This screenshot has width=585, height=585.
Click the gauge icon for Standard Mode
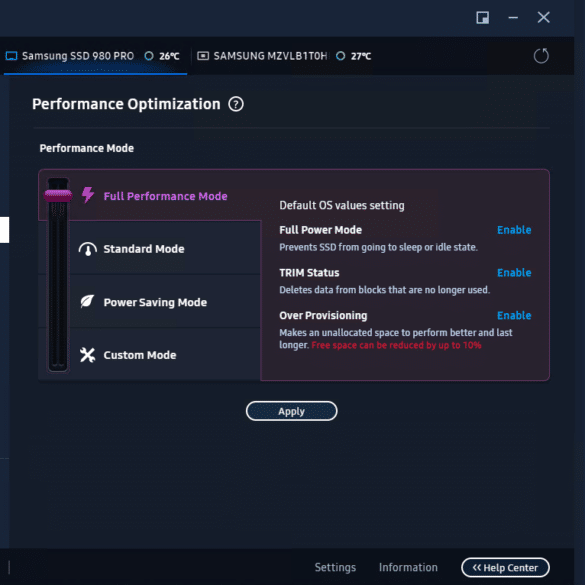click(x=88, y=249)
